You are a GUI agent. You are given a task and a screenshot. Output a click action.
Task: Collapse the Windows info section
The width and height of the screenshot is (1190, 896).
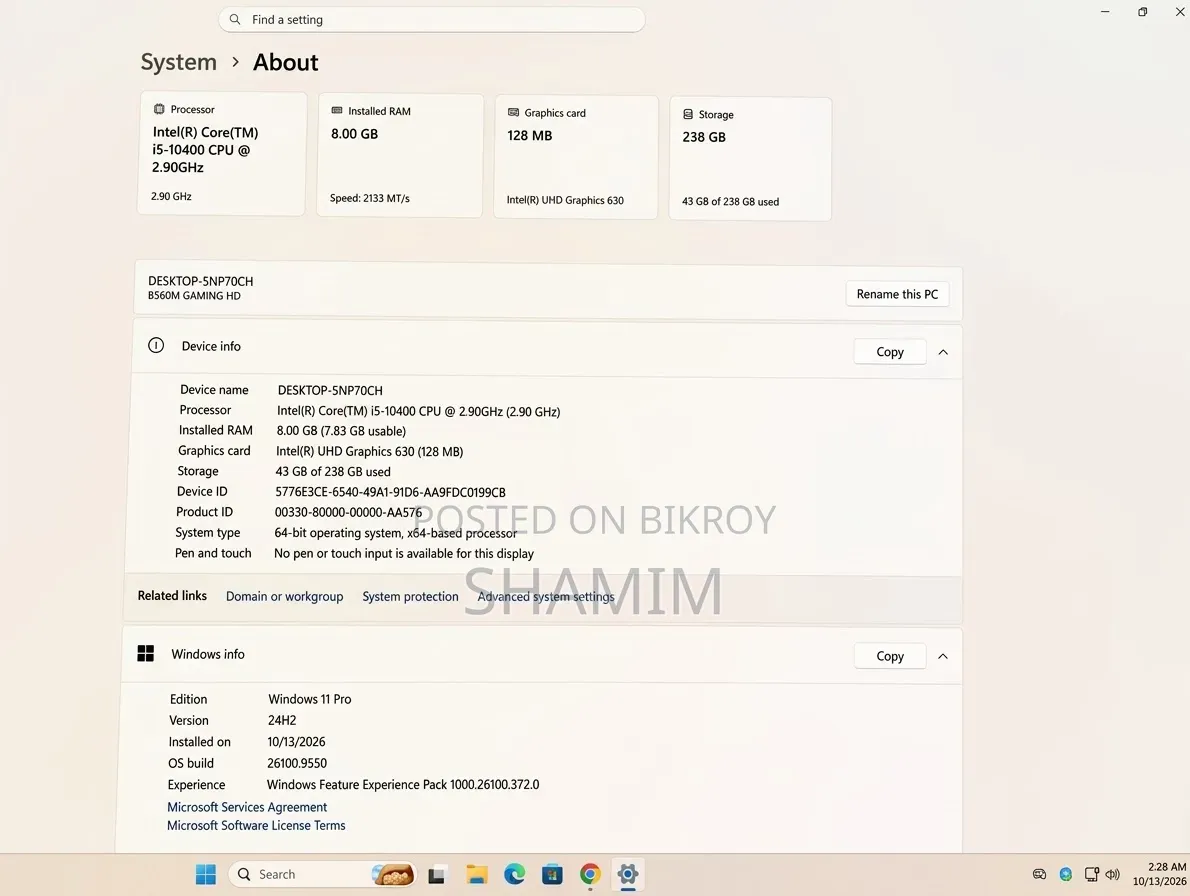(x=943, y=656)
